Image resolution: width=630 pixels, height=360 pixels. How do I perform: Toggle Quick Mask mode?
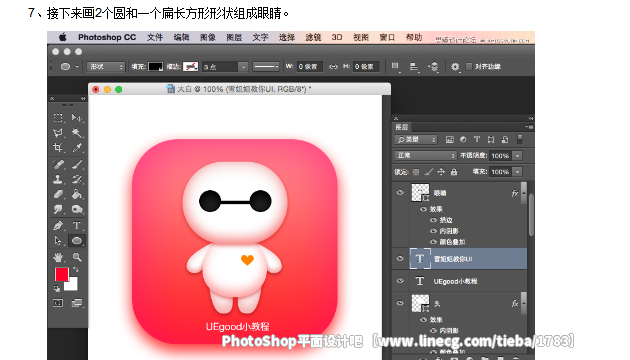coord(58,303)
